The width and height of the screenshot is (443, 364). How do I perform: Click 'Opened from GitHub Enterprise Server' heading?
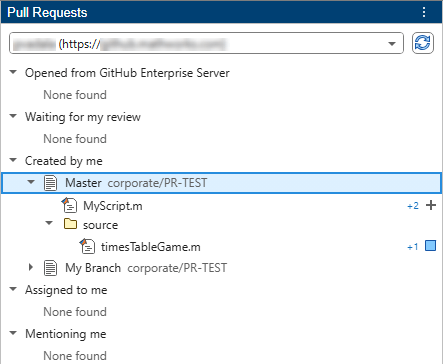(x=127, y=73)
